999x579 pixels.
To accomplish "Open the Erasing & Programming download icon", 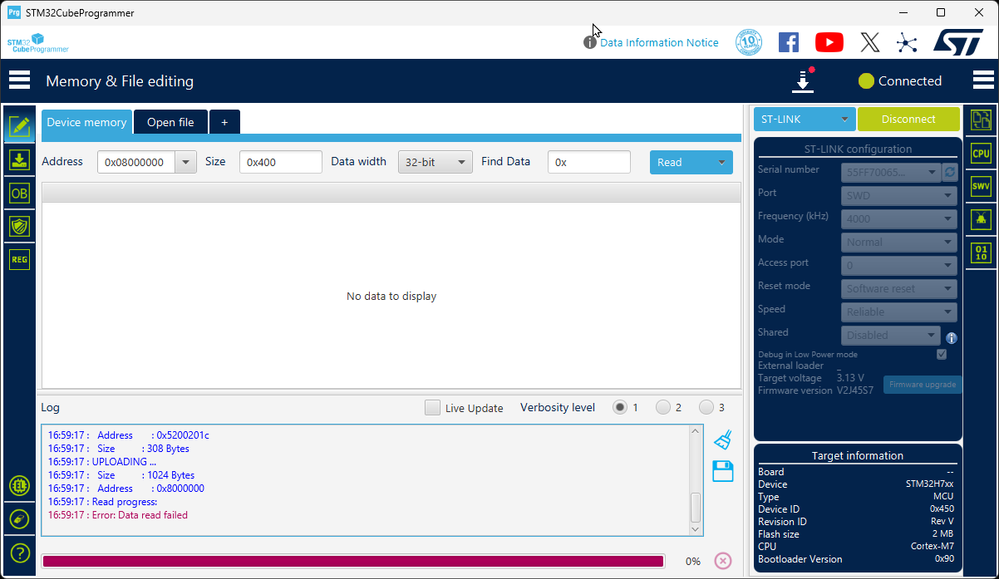I will 19,160.
